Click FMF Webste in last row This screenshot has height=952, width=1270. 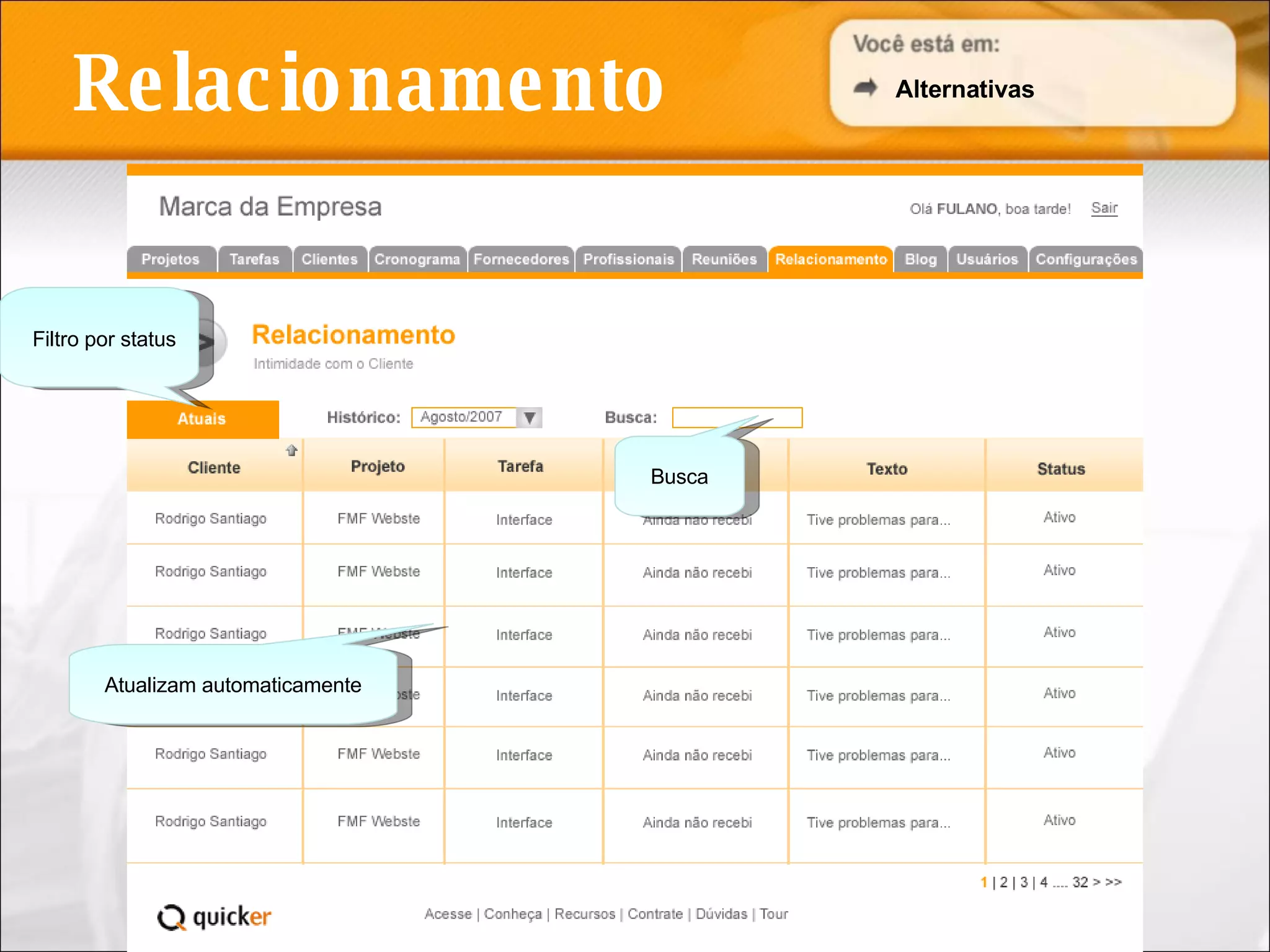pyautogui.click(x=378, y=821)
